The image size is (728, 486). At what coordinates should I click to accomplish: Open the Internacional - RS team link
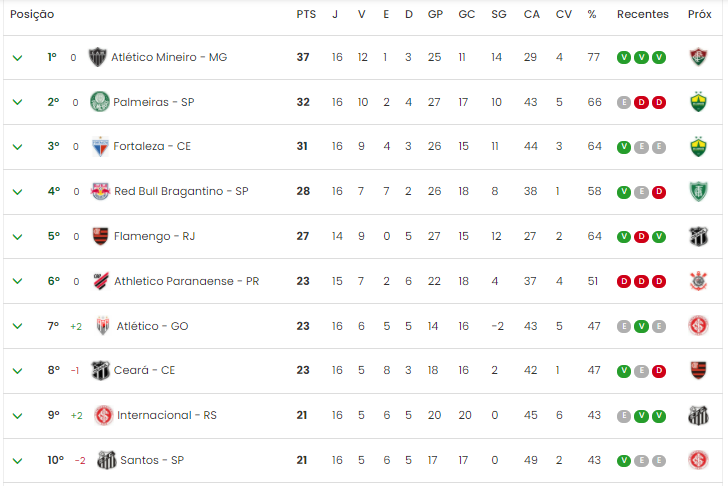[x=167, y=415]
